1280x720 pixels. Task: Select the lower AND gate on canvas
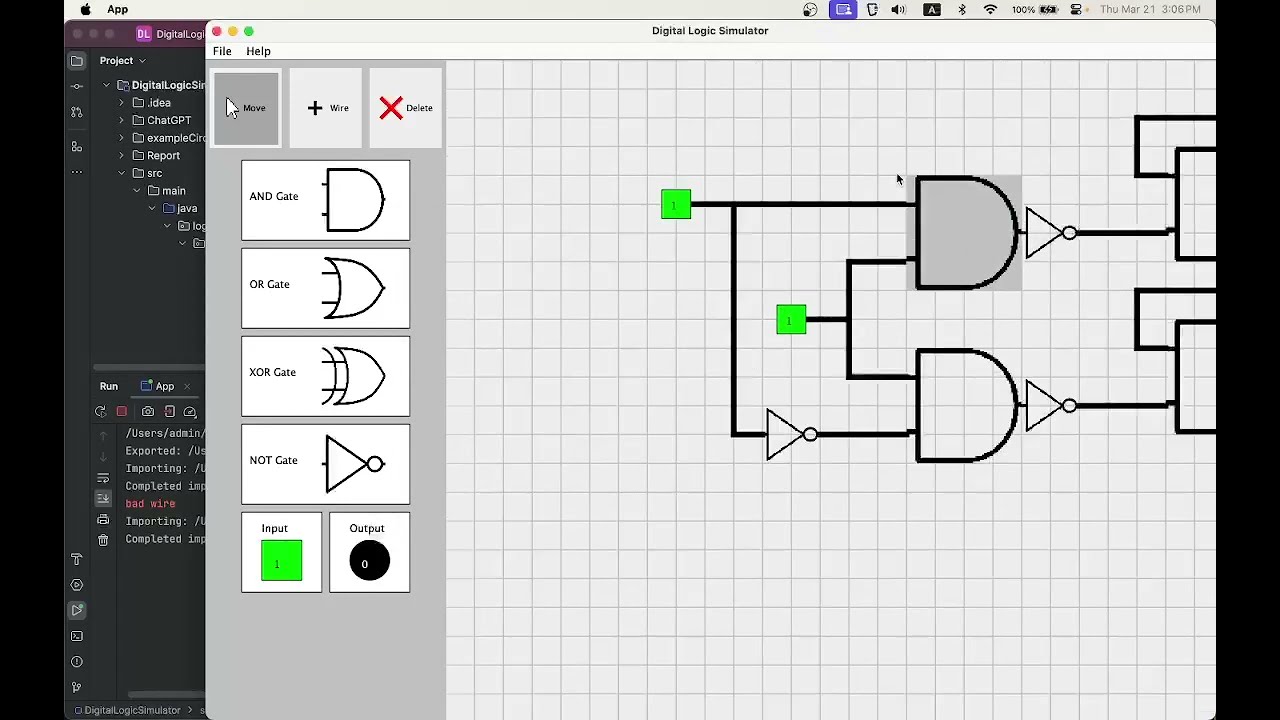pyautogui.click(x=966, y=405)
